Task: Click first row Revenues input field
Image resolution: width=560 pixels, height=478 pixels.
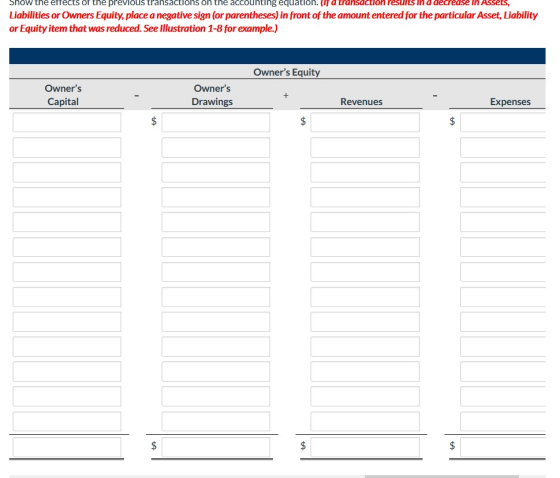Action: coord(365,123)
